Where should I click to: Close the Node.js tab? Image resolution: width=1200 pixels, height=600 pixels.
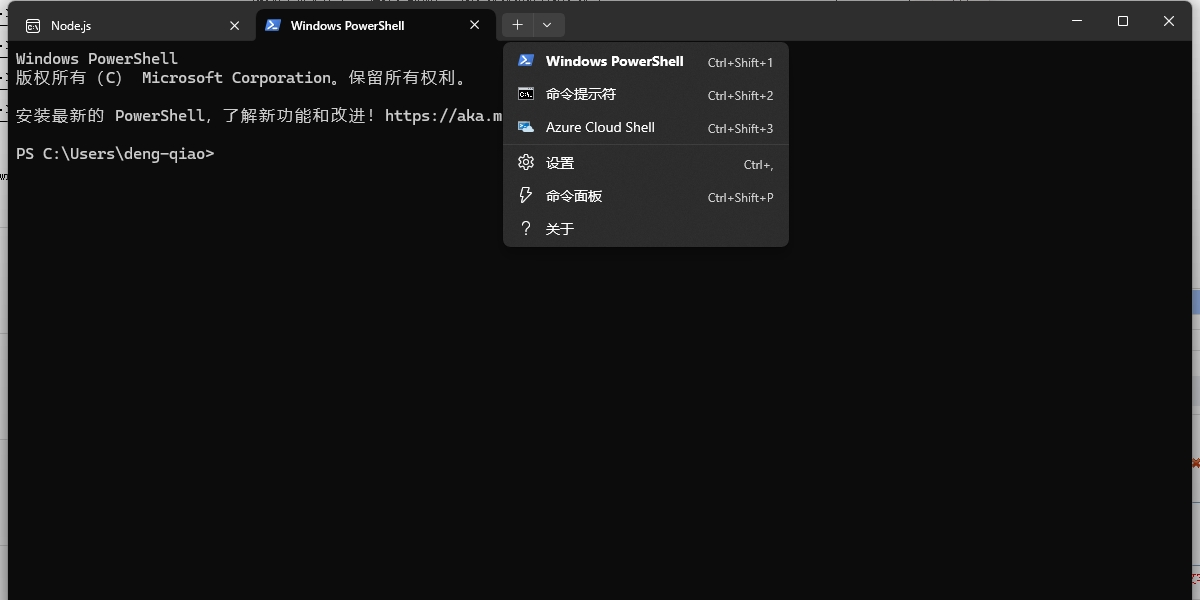coord(234,25)
